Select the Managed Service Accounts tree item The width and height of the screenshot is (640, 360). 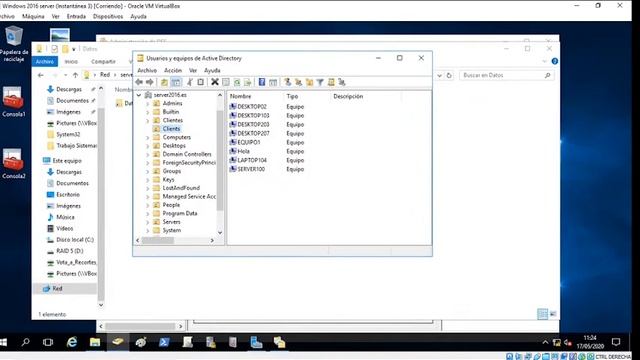click(189, 196)
